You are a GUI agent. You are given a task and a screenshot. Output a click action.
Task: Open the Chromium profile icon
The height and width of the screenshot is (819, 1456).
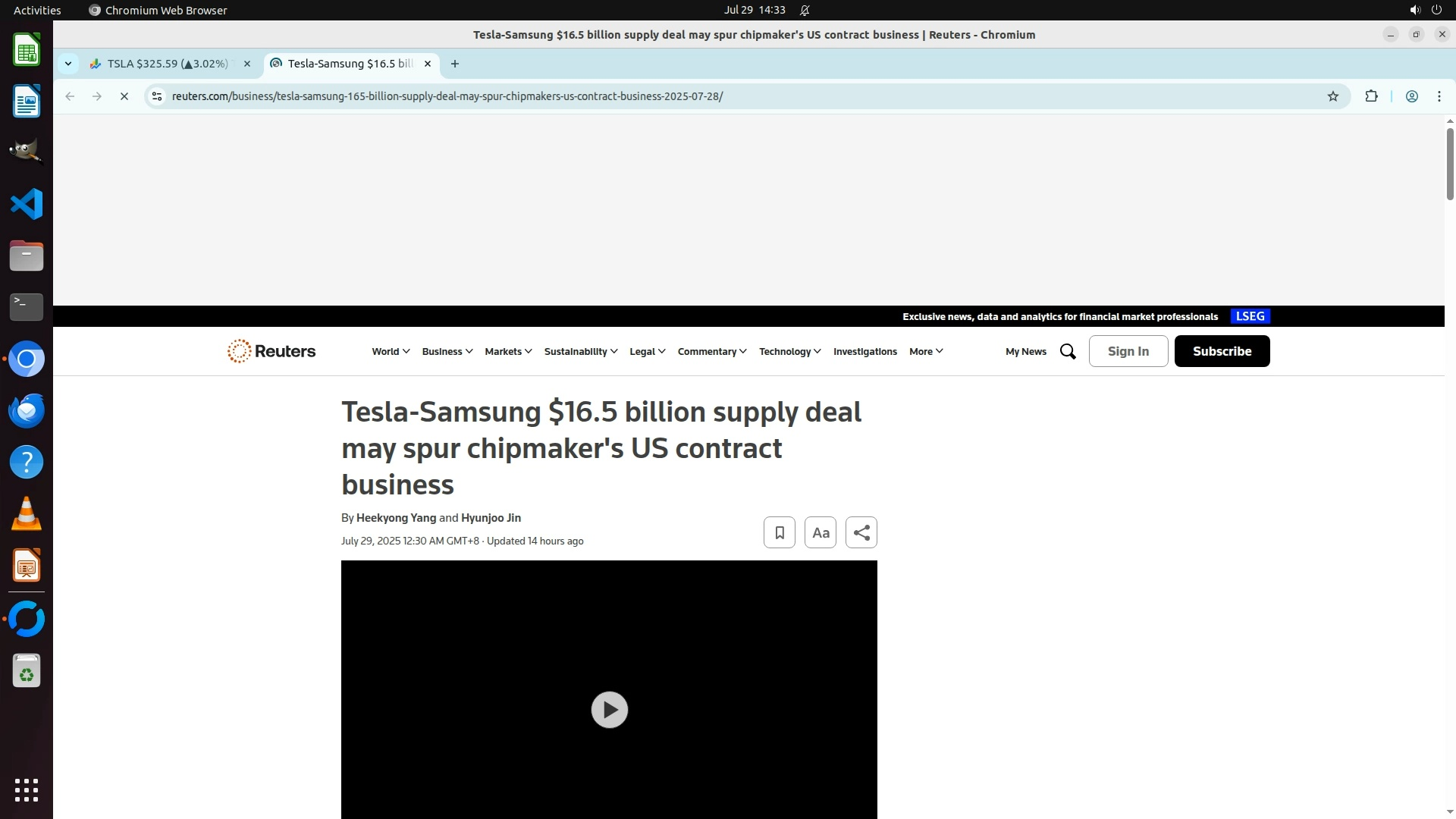point(1411,96)
